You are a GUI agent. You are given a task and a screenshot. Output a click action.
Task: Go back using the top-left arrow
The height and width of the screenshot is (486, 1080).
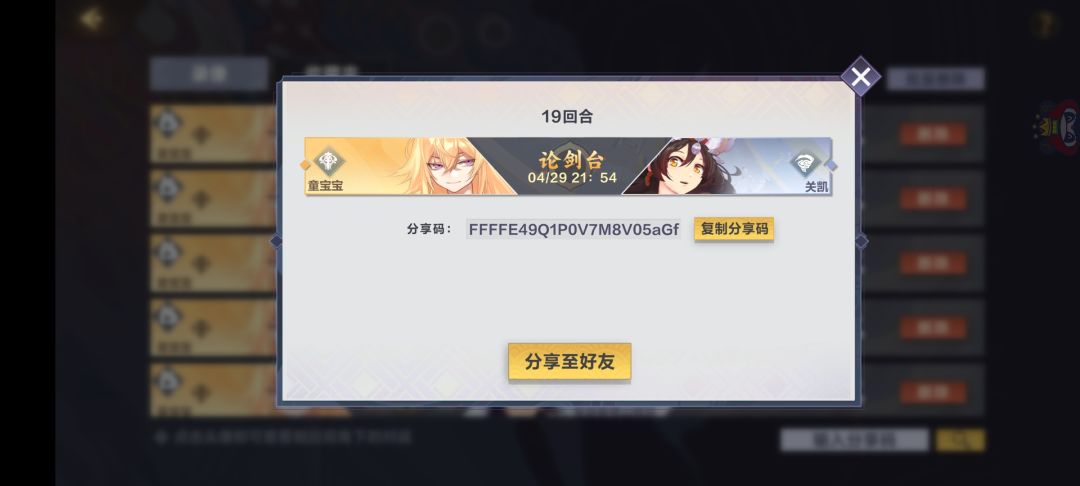coord(91,19)
